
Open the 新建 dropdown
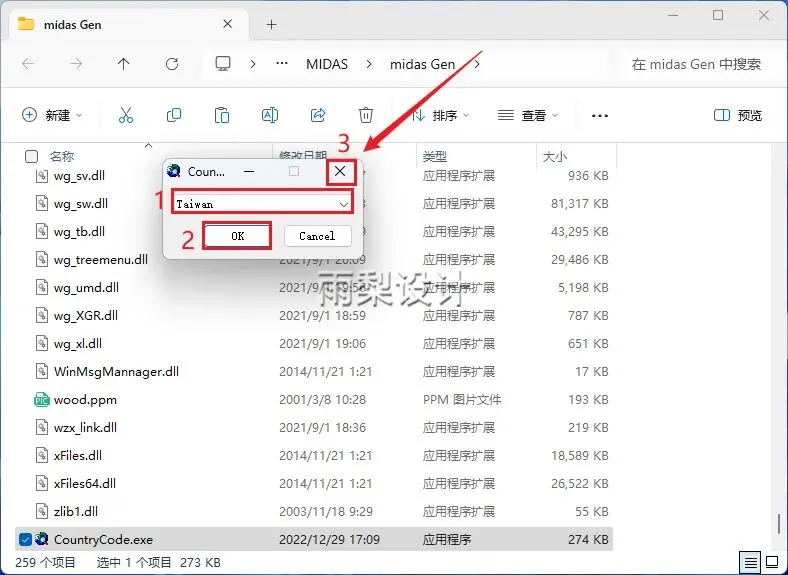click(x=52, y=116)
